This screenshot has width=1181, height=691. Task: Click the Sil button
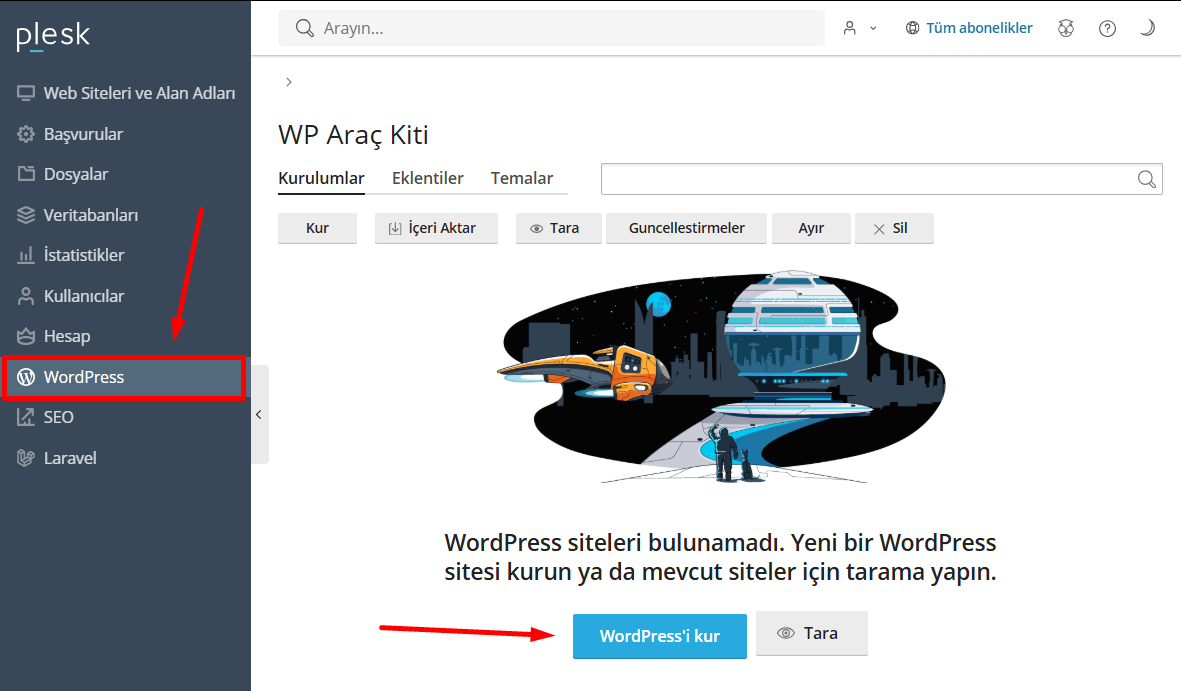894,228
